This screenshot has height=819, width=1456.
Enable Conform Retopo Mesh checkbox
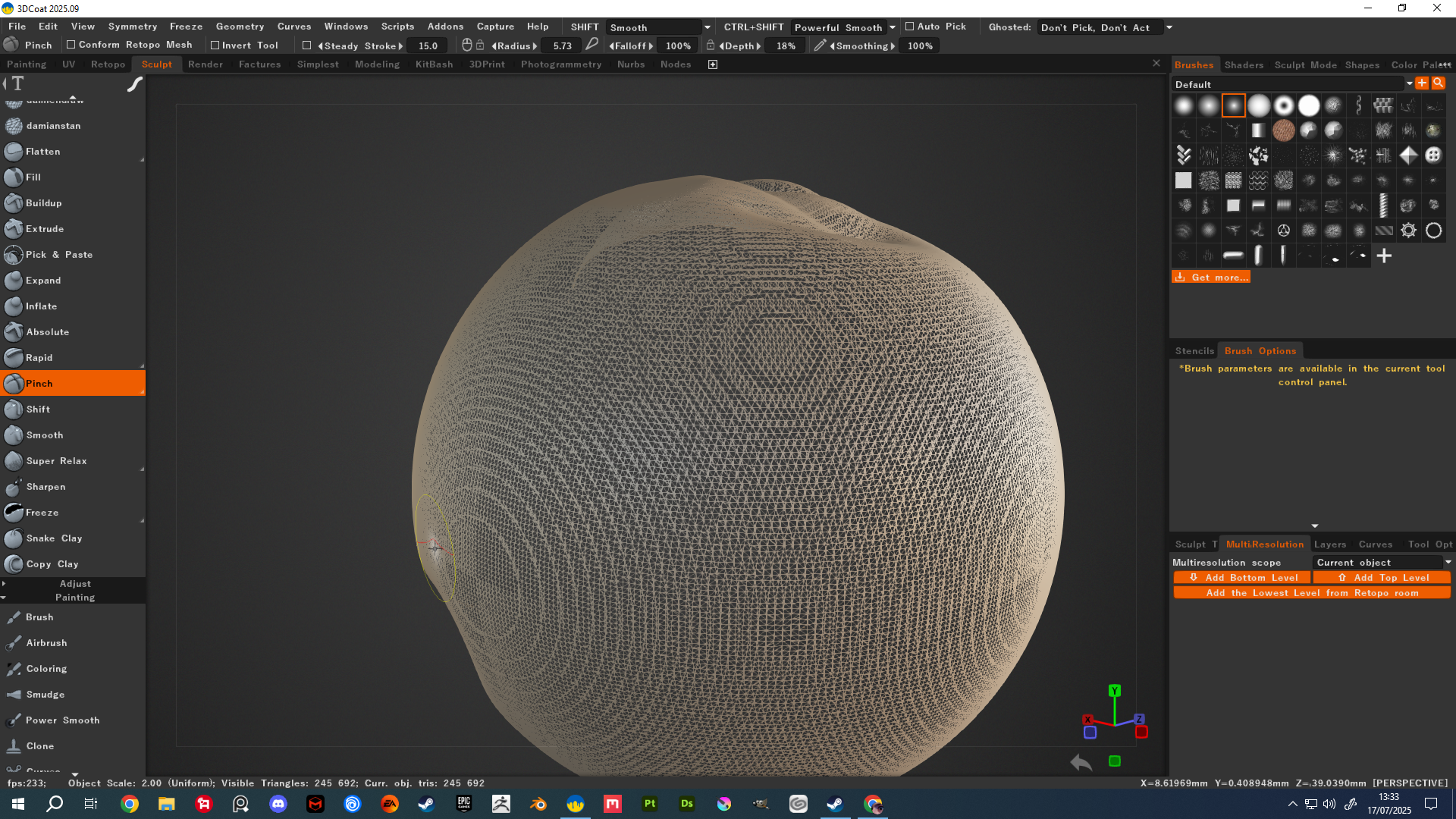[71, 45]
